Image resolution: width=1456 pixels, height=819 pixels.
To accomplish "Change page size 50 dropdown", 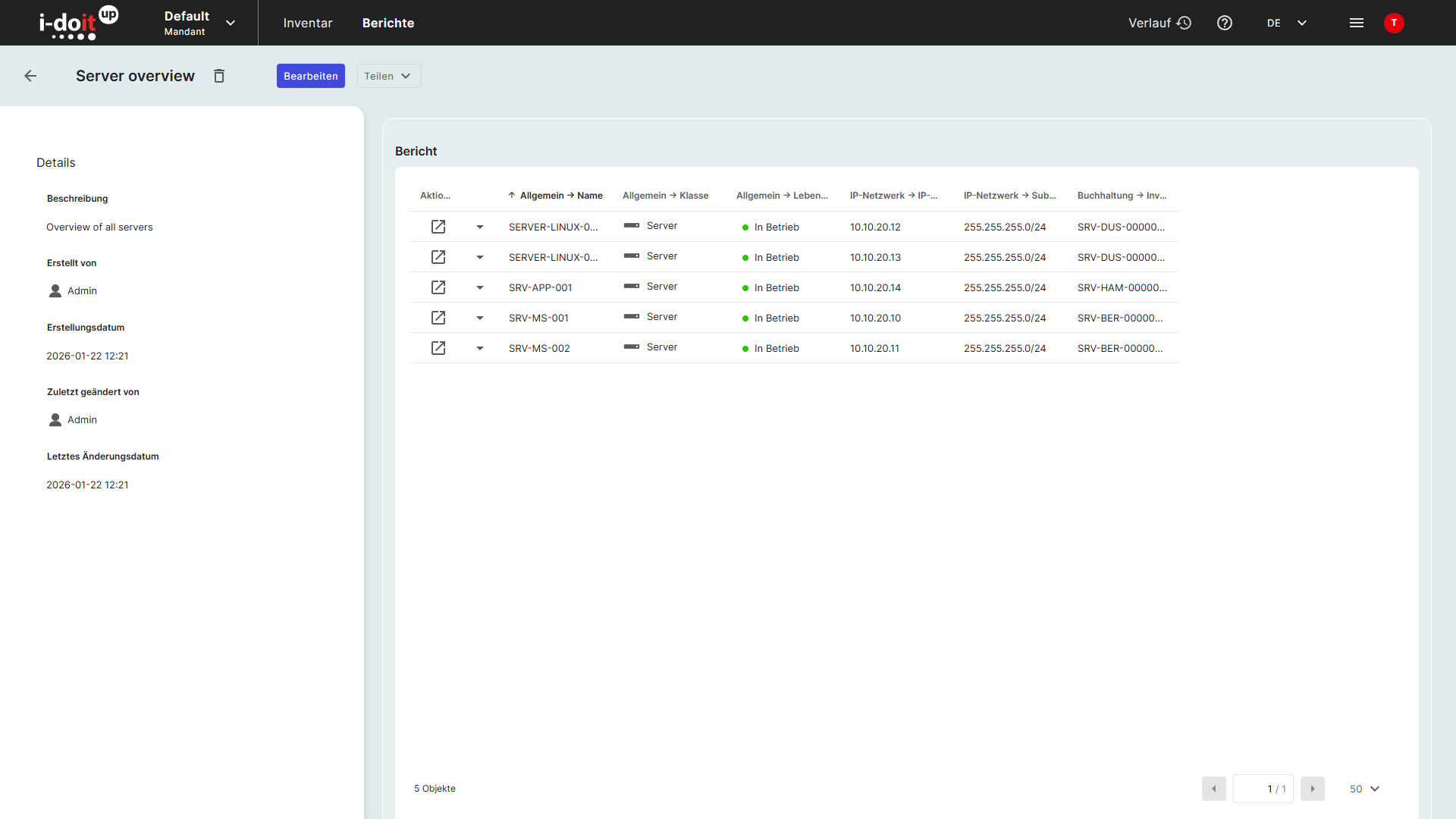I will click(1364, 789).
